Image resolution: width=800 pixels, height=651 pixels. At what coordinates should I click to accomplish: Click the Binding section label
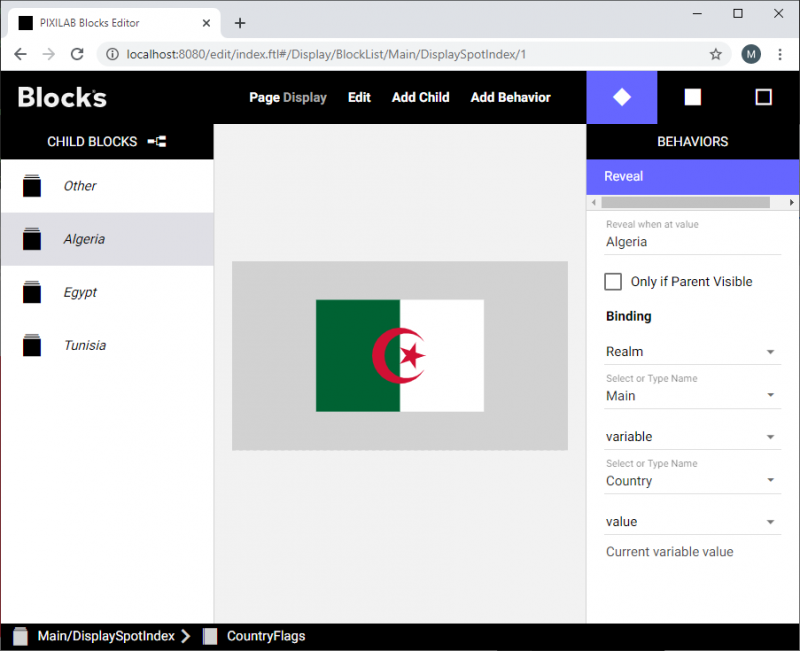tap(629, 316)
